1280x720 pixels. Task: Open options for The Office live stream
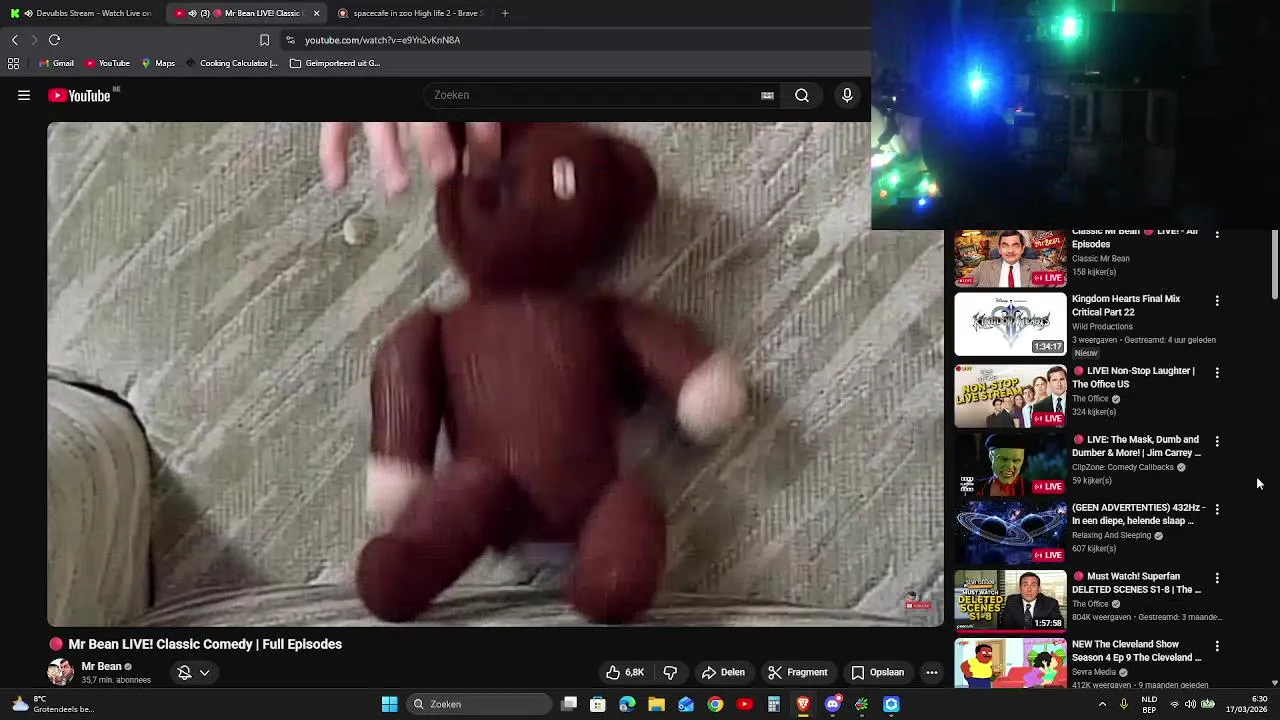tap(1217, 372)
